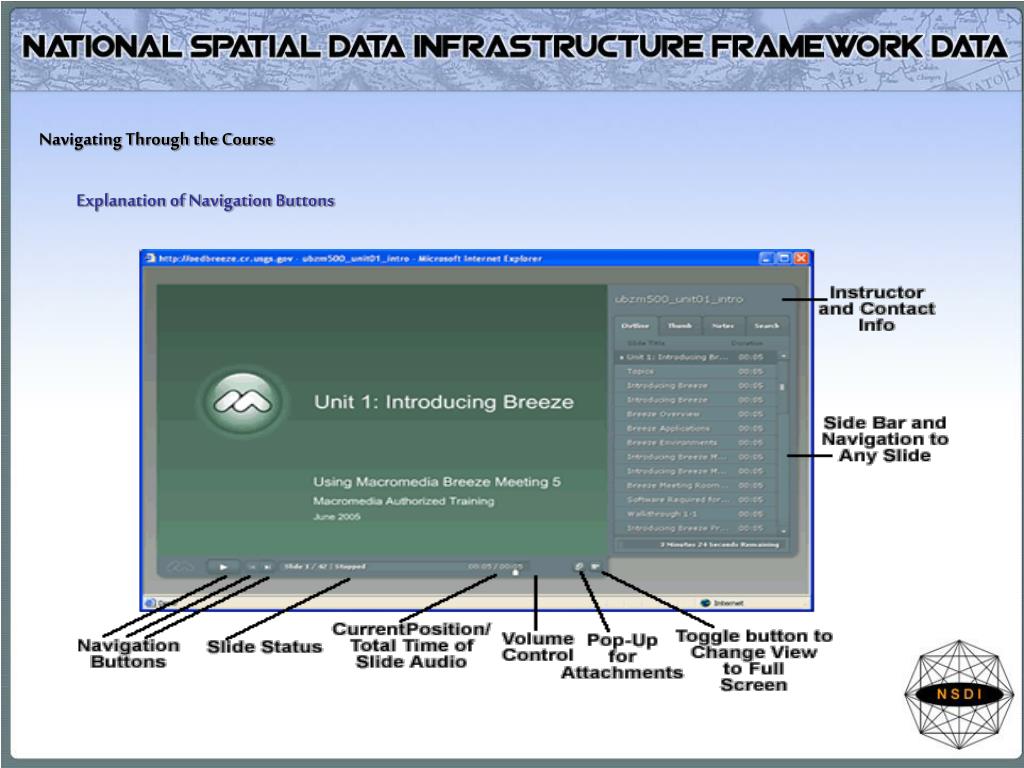Click the Breeze logo in playback bar
This screenshot has width=1024, height=768.
(x=181, y=567)
